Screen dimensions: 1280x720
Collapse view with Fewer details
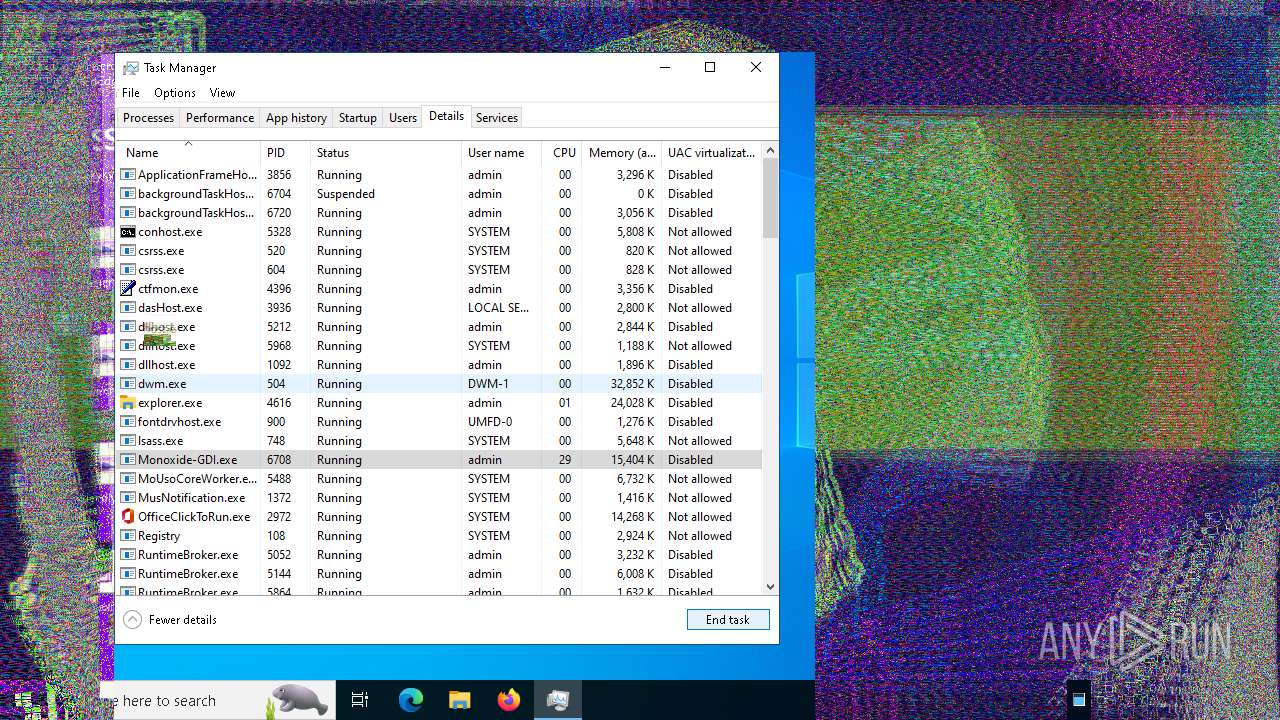(170, 620)
